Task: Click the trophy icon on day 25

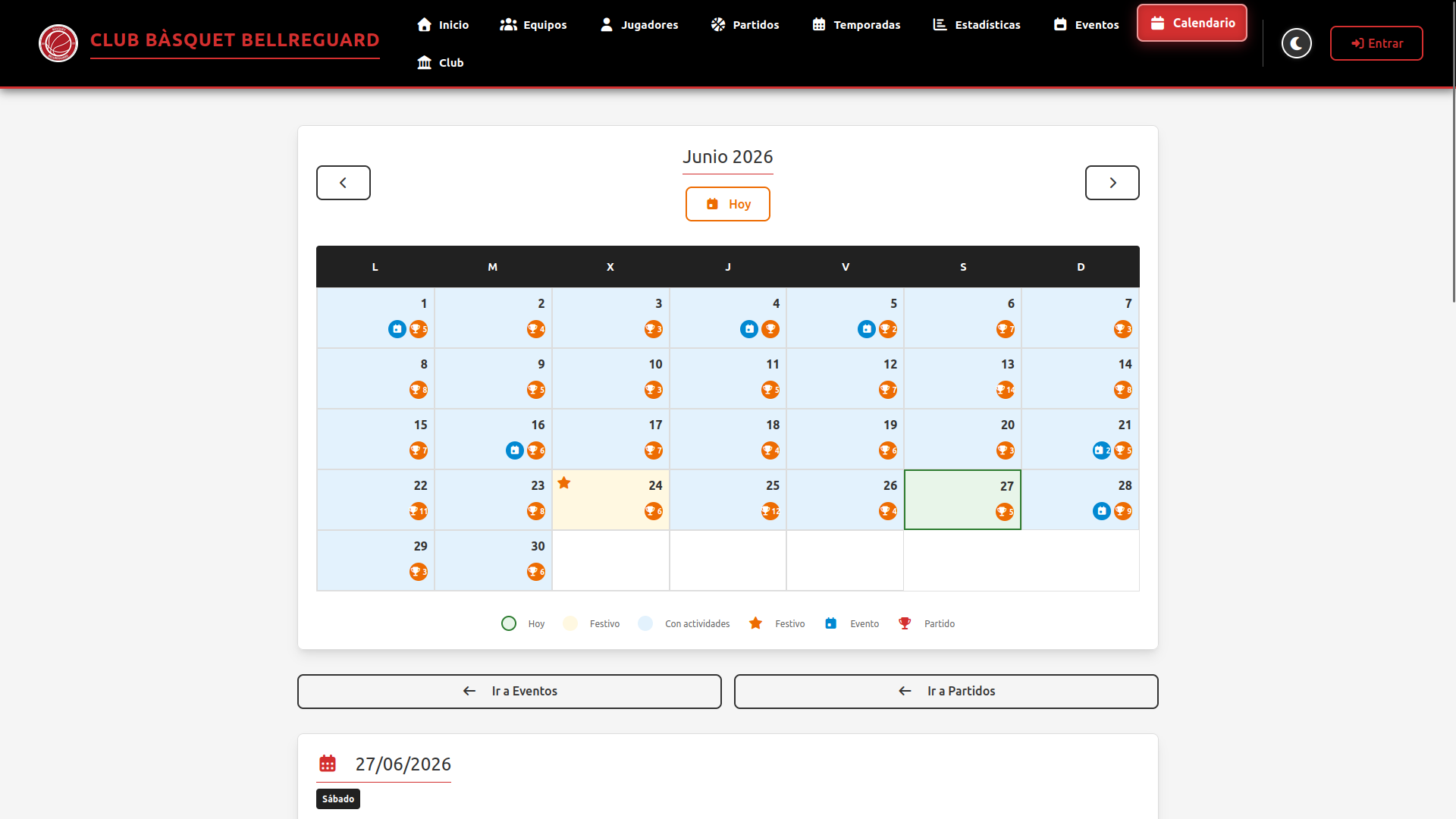Action: tap(770, 511)
